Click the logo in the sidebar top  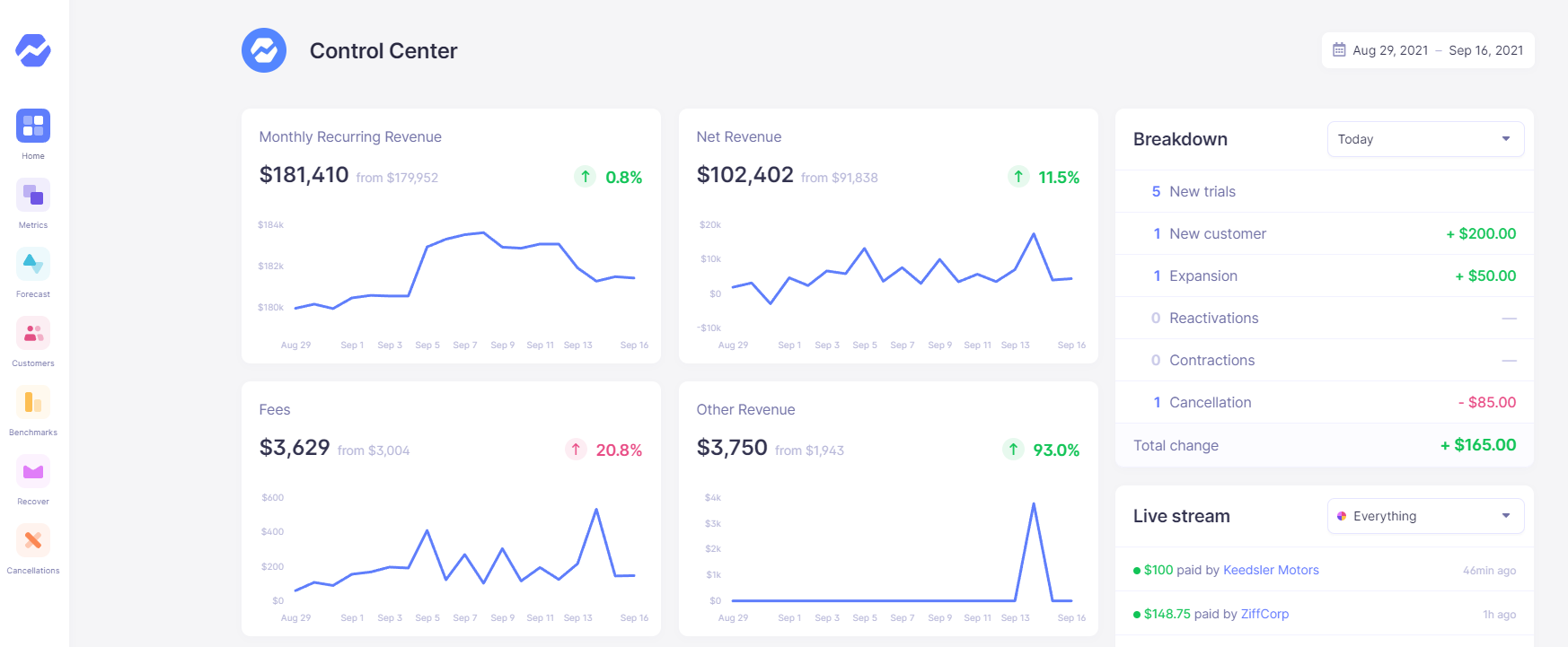[x=33, y=50]
